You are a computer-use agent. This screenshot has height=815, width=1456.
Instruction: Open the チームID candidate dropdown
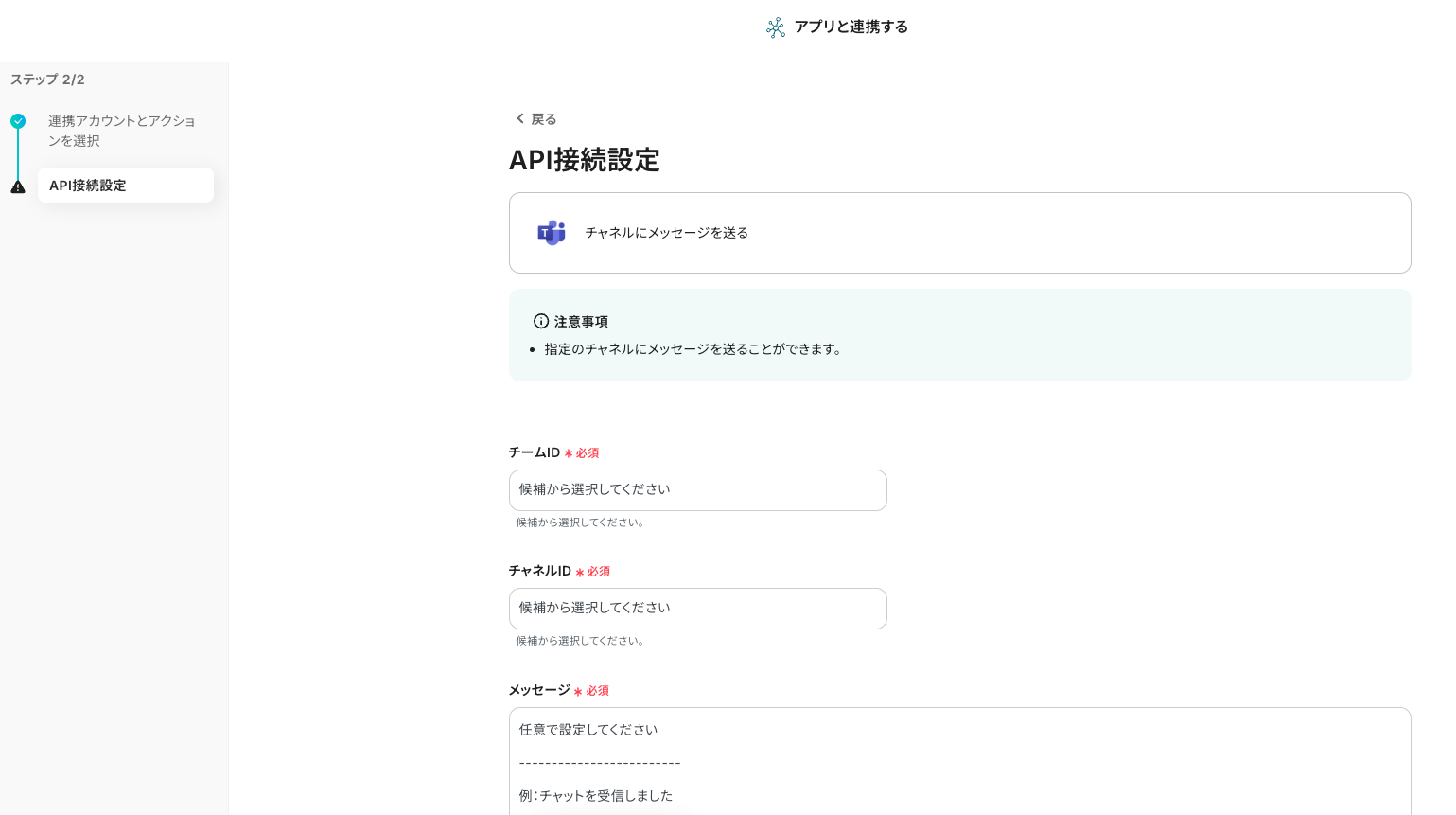(x=697, y=490)
